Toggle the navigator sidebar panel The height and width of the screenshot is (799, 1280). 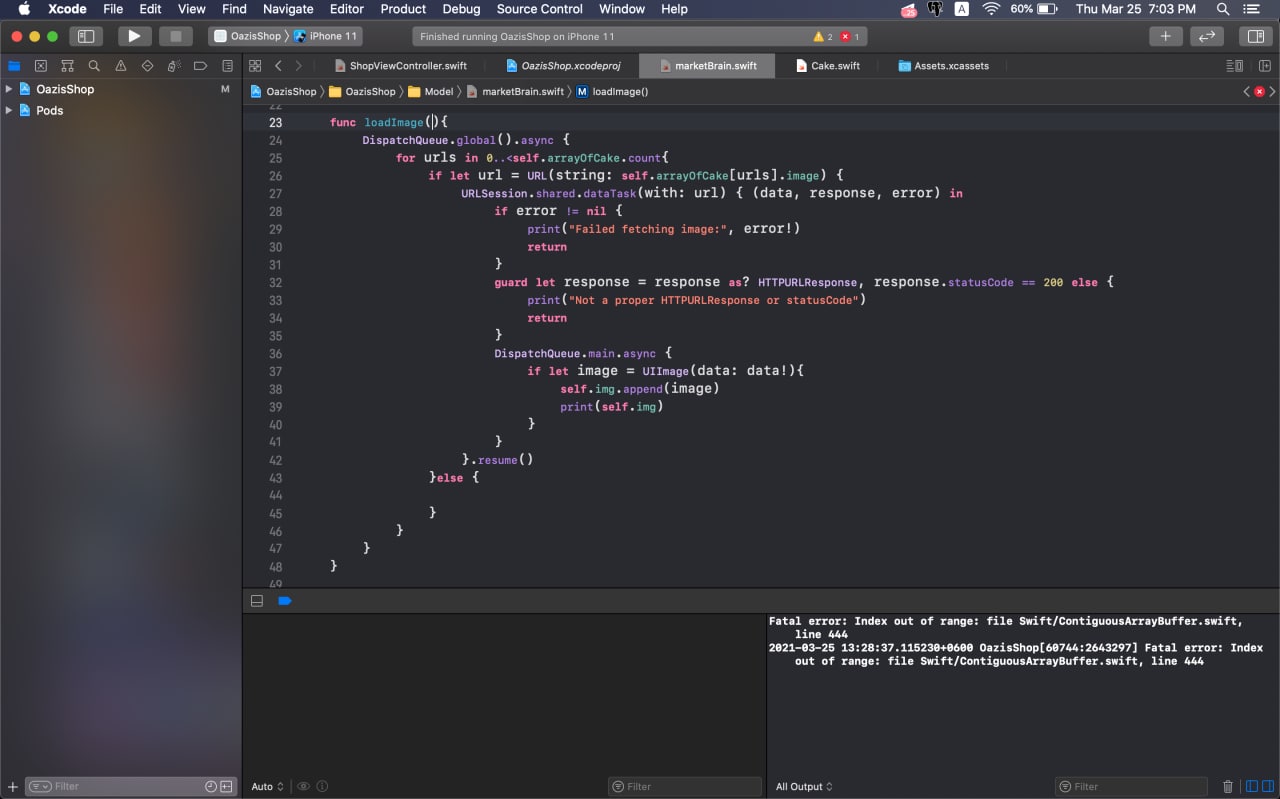(x=86, y=36)
